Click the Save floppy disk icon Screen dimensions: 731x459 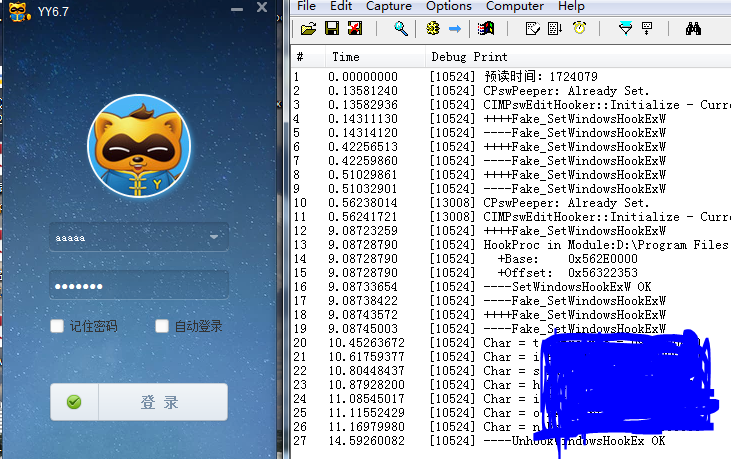pyautogui.click(x=332, y=28)
